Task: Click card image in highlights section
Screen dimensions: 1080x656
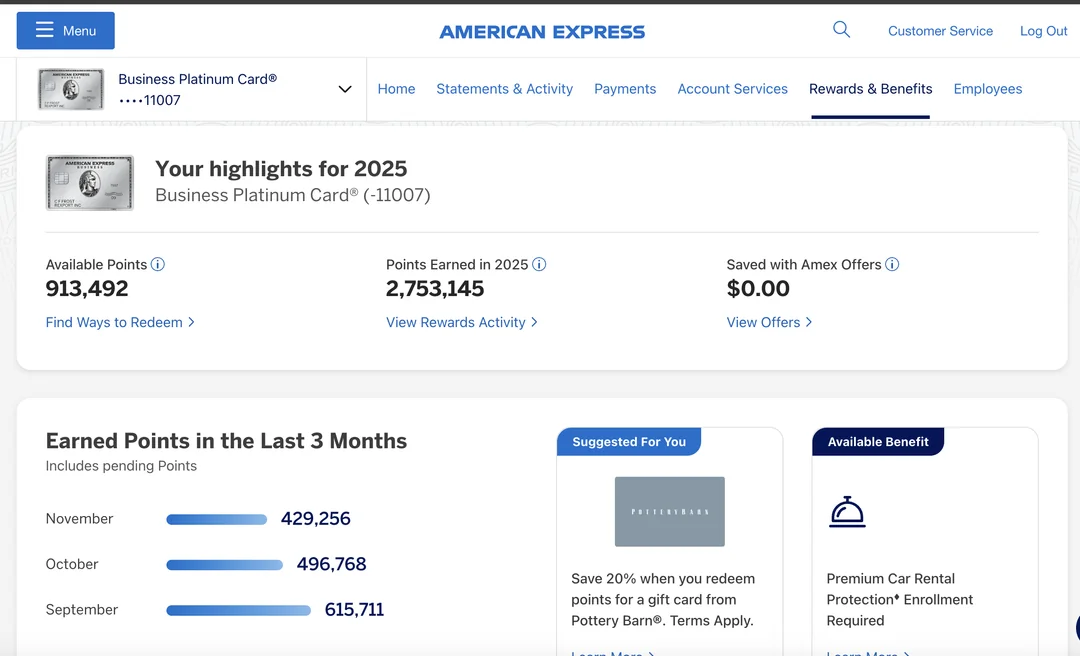Action: point(90,183)
